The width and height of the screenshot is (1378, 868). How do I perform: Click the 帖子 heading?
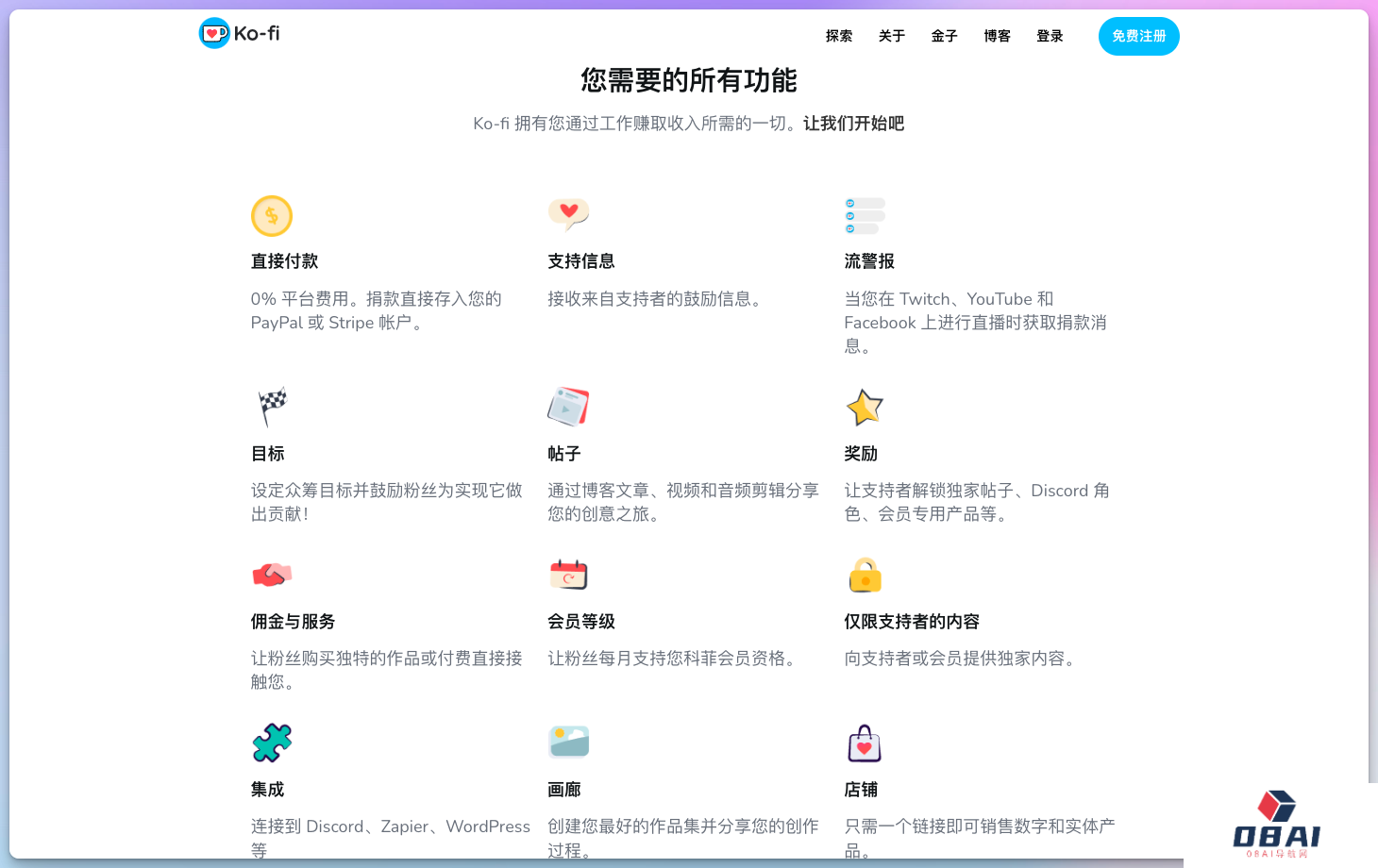coord(564,454)
